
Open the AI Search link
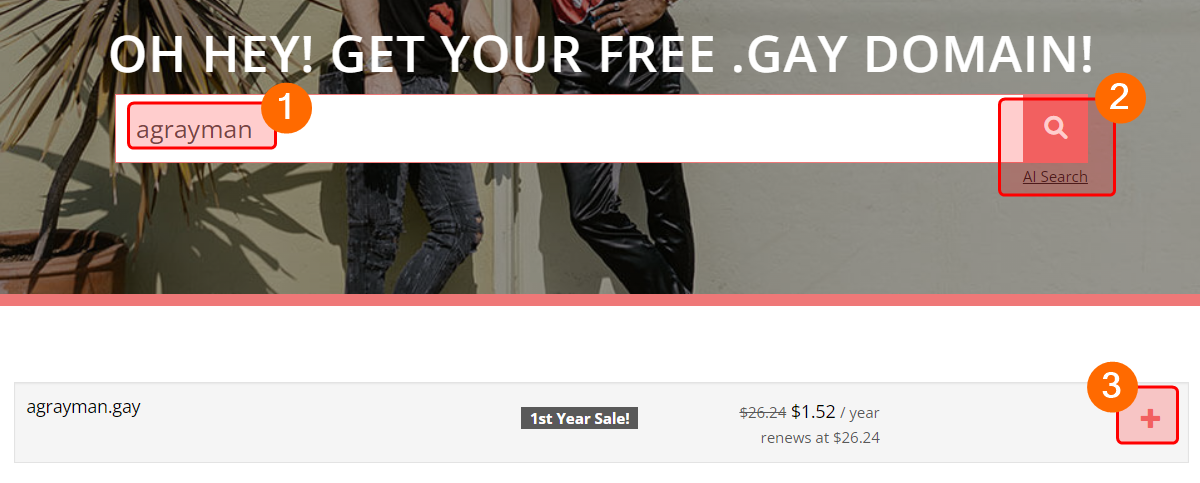pyautogui.click(x=1055, y=177)
